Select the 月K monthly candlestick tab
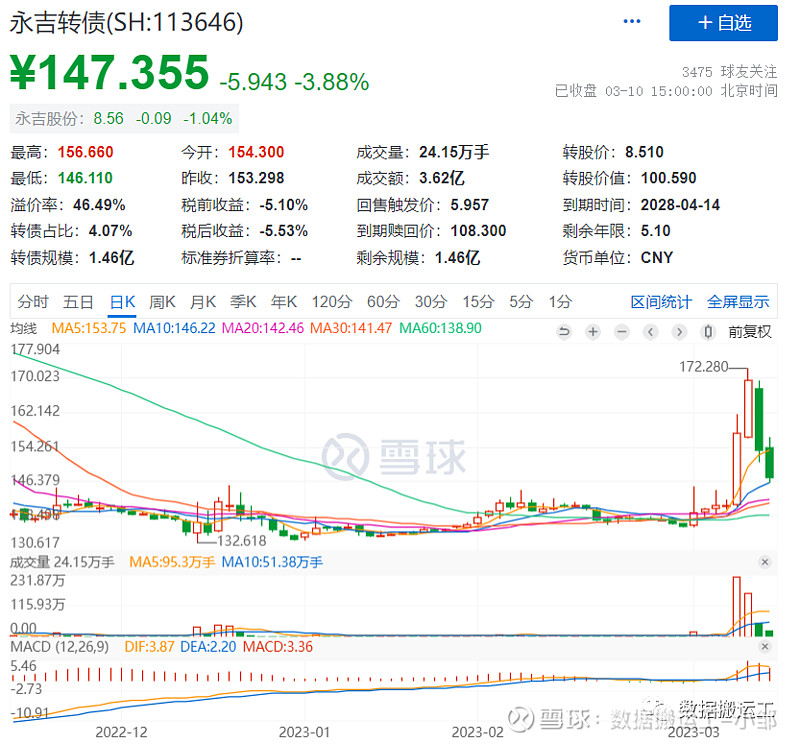 click(x=203, y=302)
